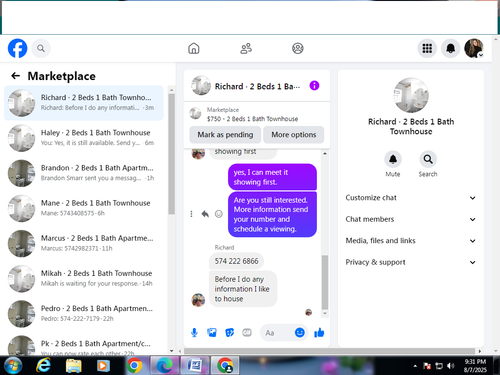The image size is (500, 375).
Task: Click the horizontal page scrollbar
Action: tap(329, 351)
